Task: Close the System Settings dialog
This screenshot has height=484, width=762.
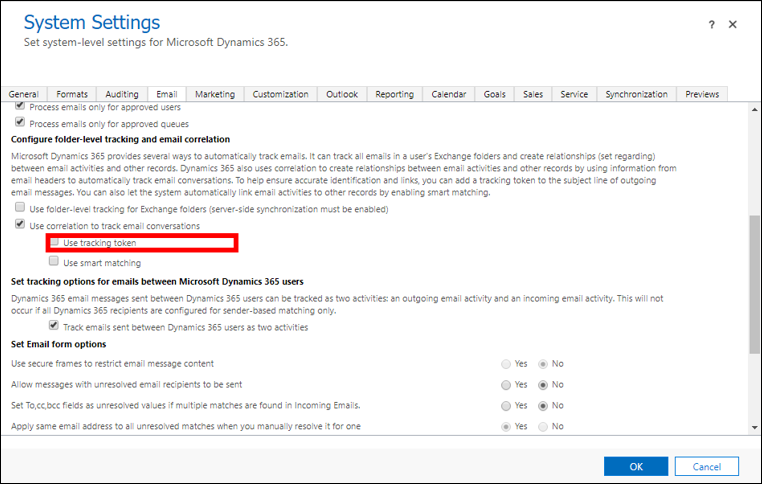Action: (x=732, y=24)
